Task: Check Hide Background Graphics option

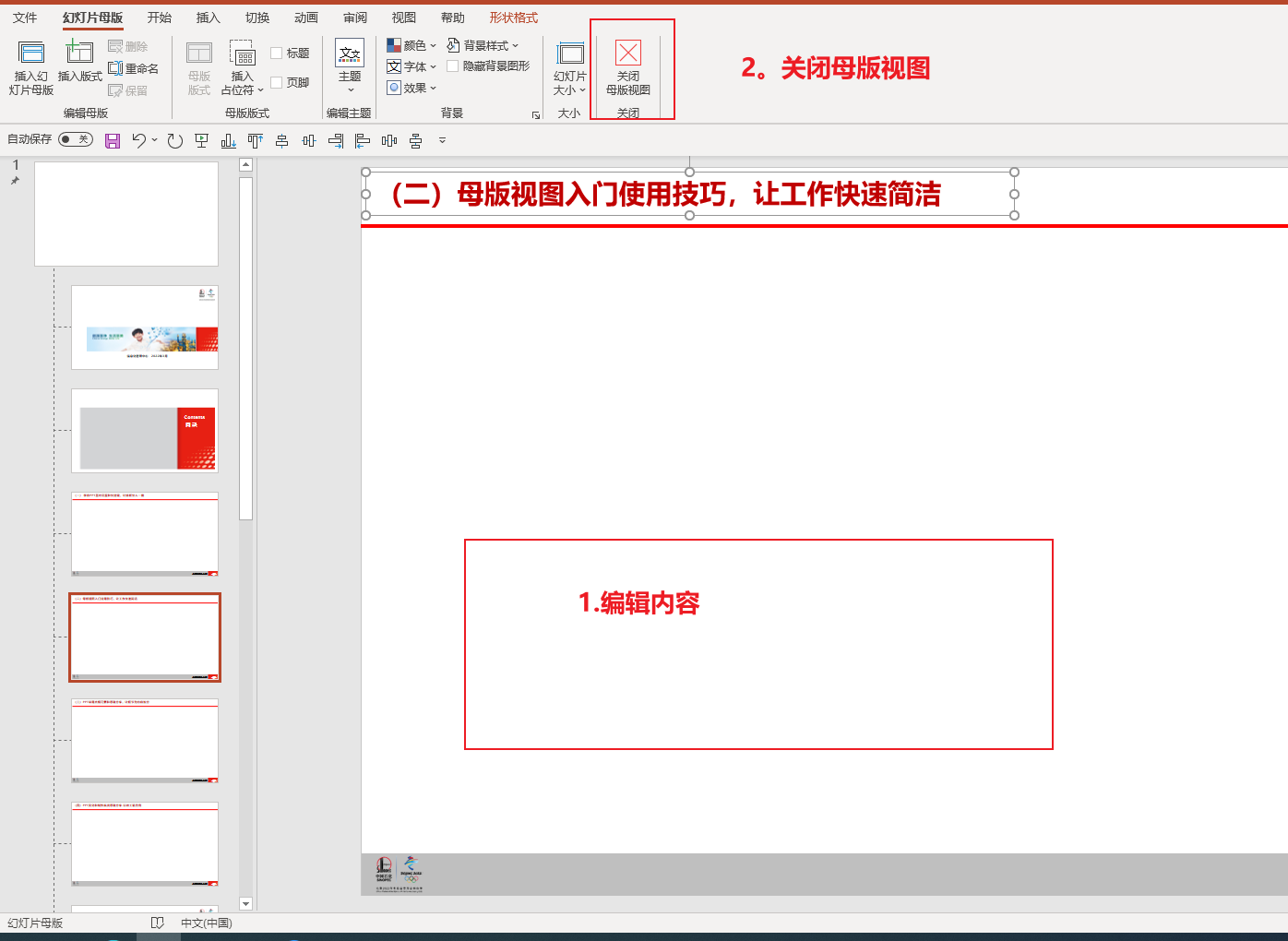Action: click(x=452, y=66)
